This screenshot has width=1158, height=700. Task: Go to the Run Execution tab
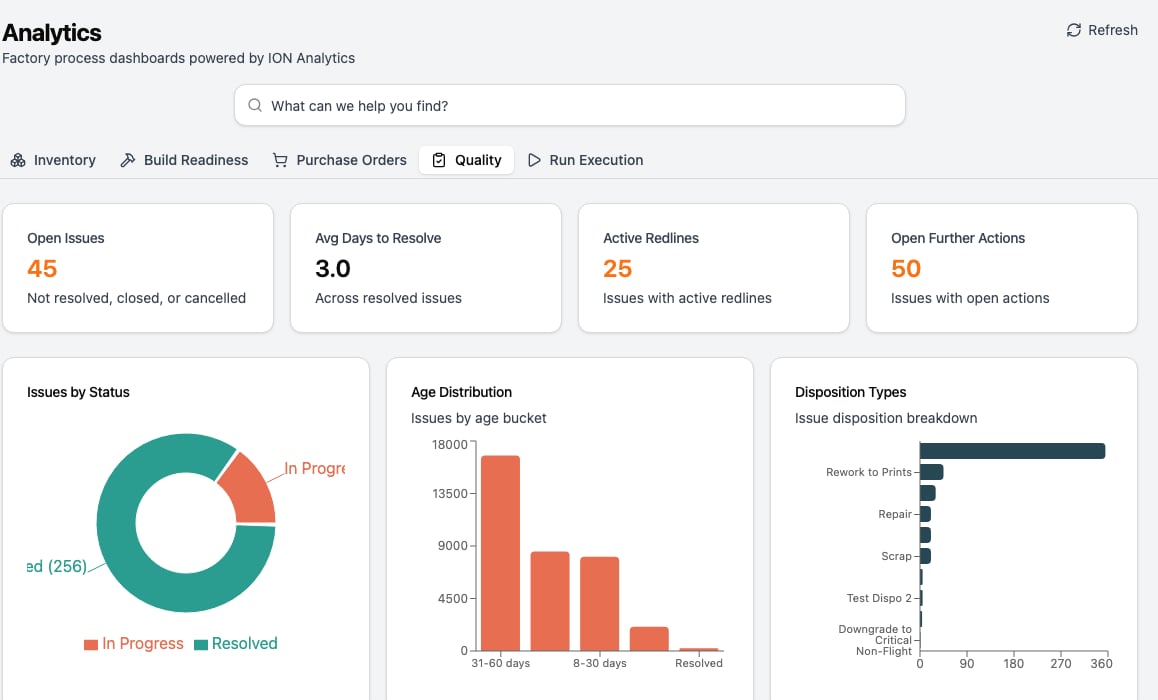click(586, 160)
